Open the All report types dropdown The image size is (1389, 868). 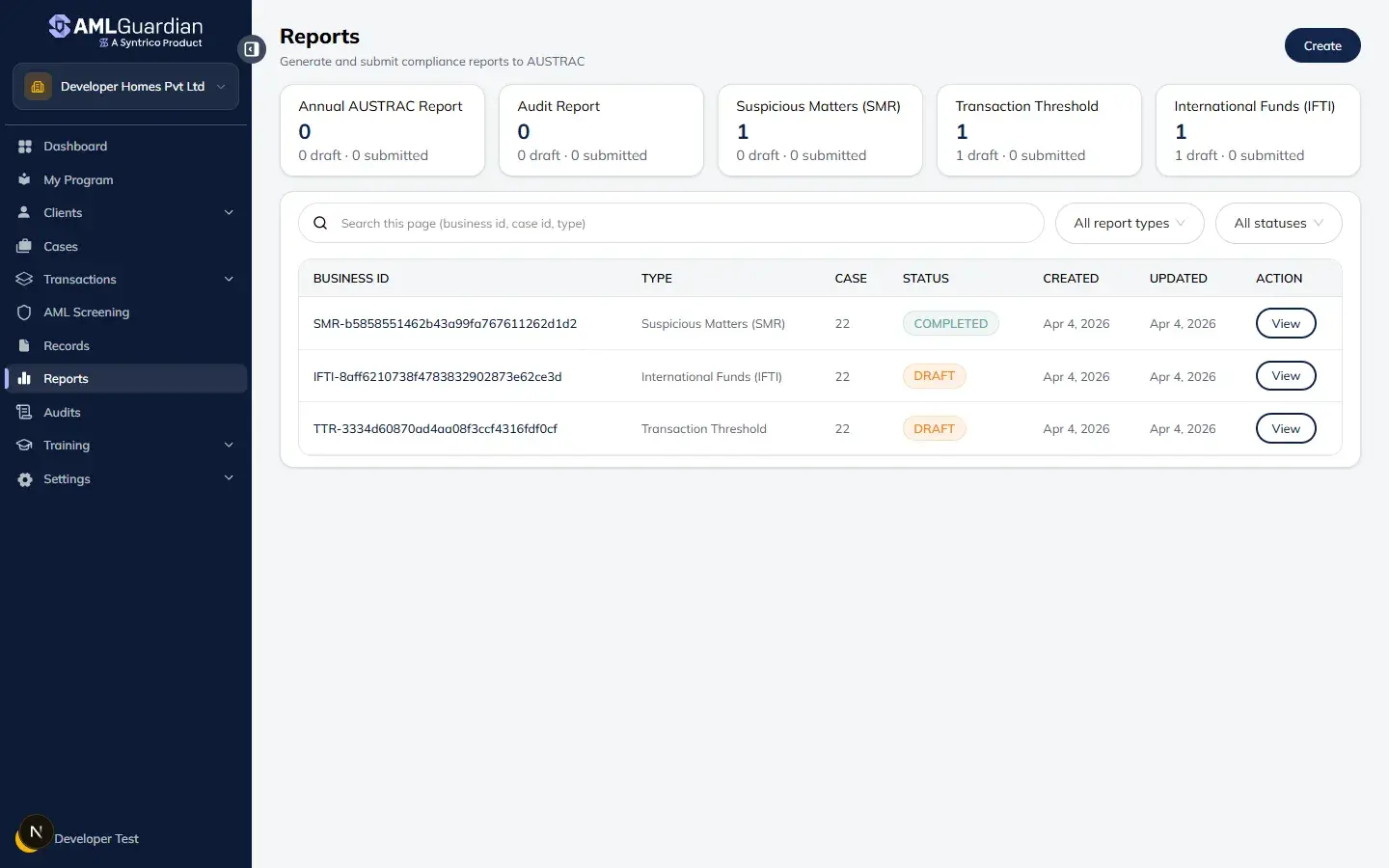coord(1130,223)
